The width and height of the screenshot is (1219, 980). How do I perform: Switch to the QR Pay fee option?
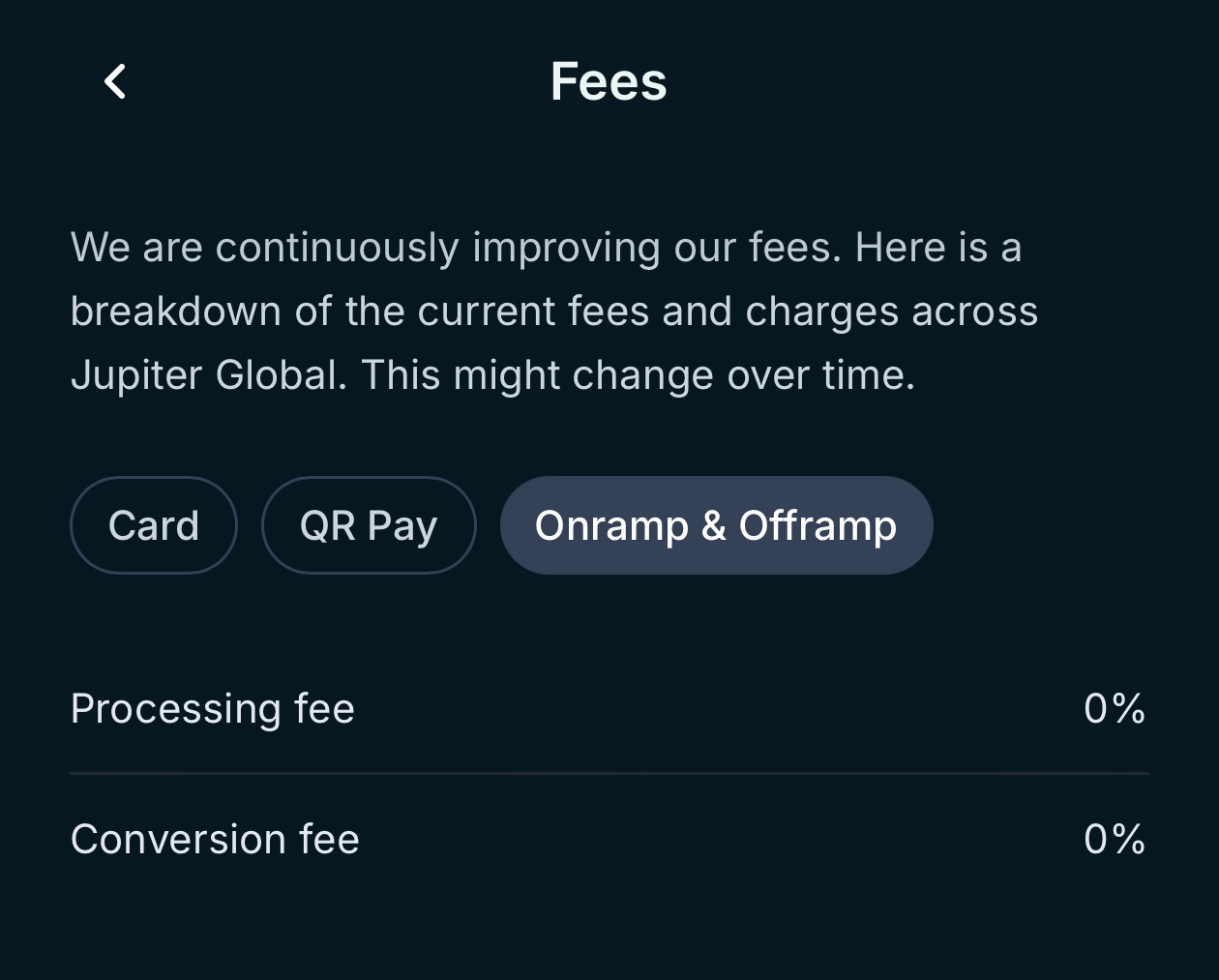pos(369,524)
